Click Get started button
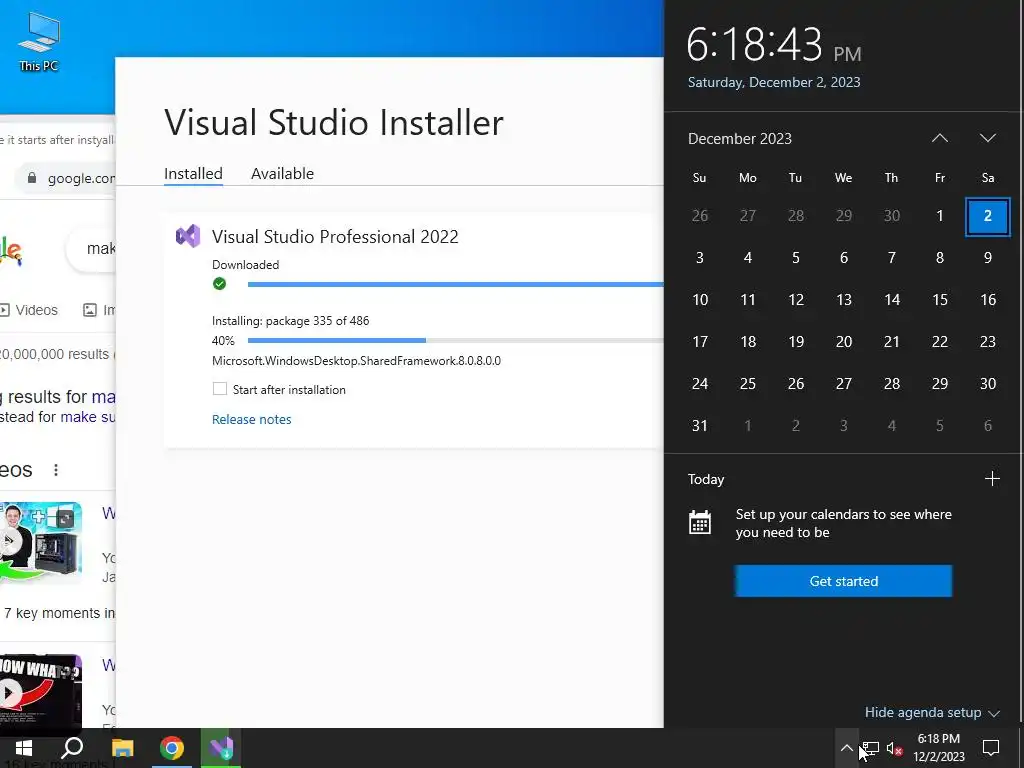Screen dimensions: 1024x768 point(843,581)
